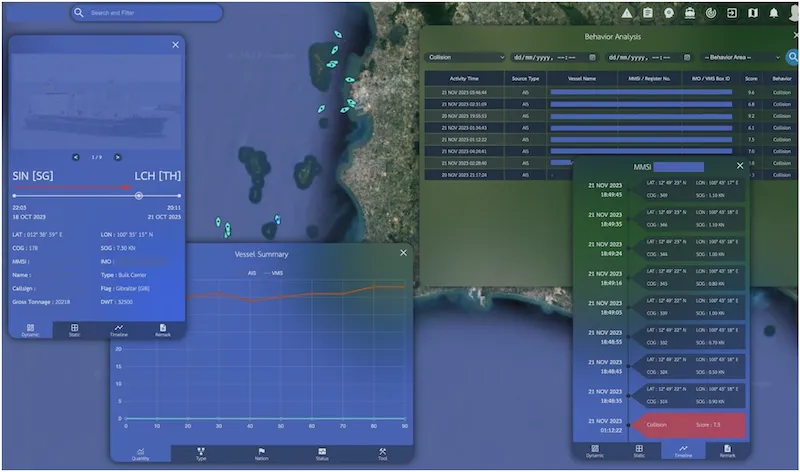This screenshot has height=472, width=800.
Task: Select the 18:49:45 timeline entry
Action: coord(688,189)
